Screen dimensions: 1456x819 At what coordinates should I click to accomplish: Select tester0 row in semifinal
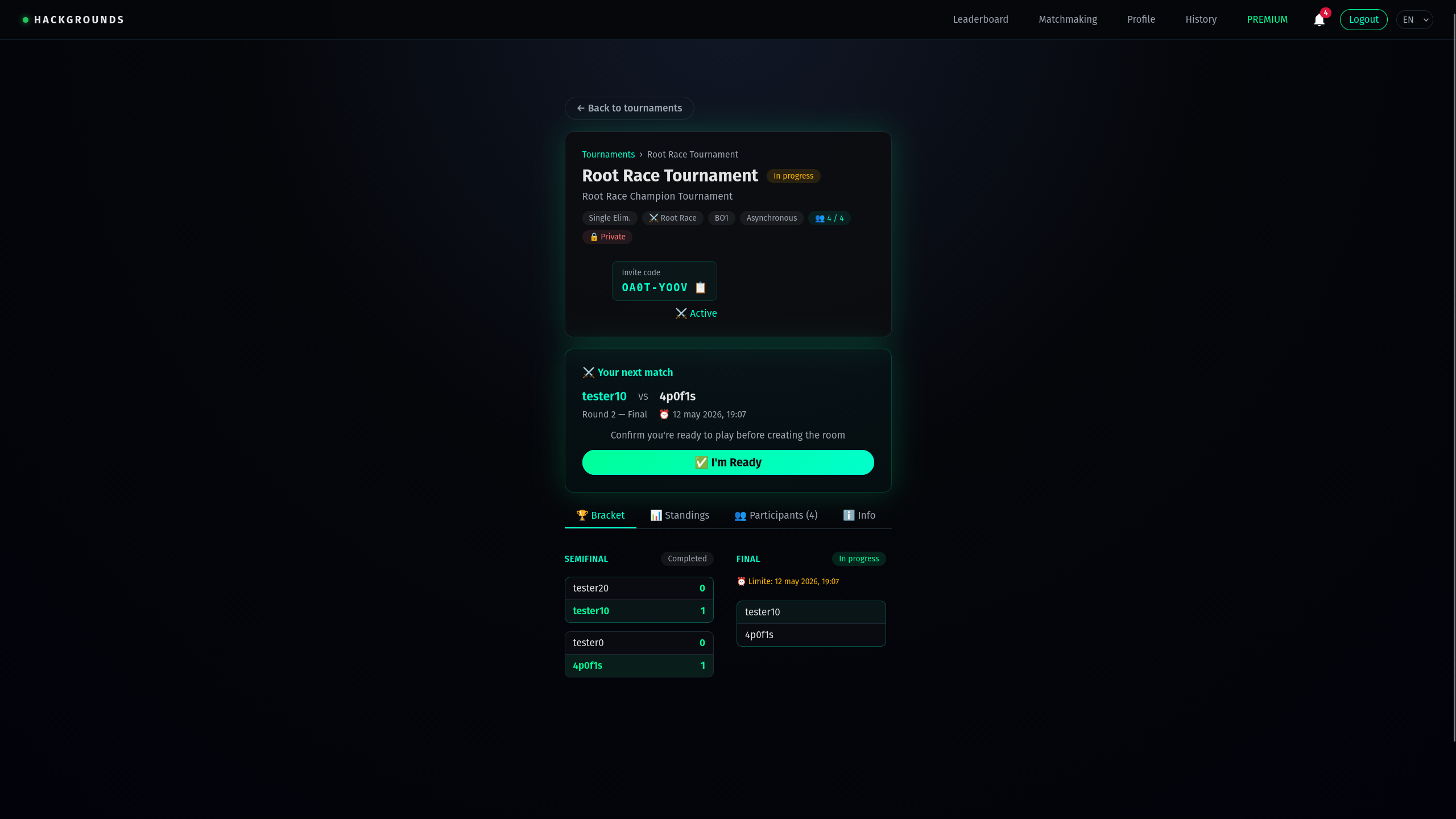coord(639,643)
